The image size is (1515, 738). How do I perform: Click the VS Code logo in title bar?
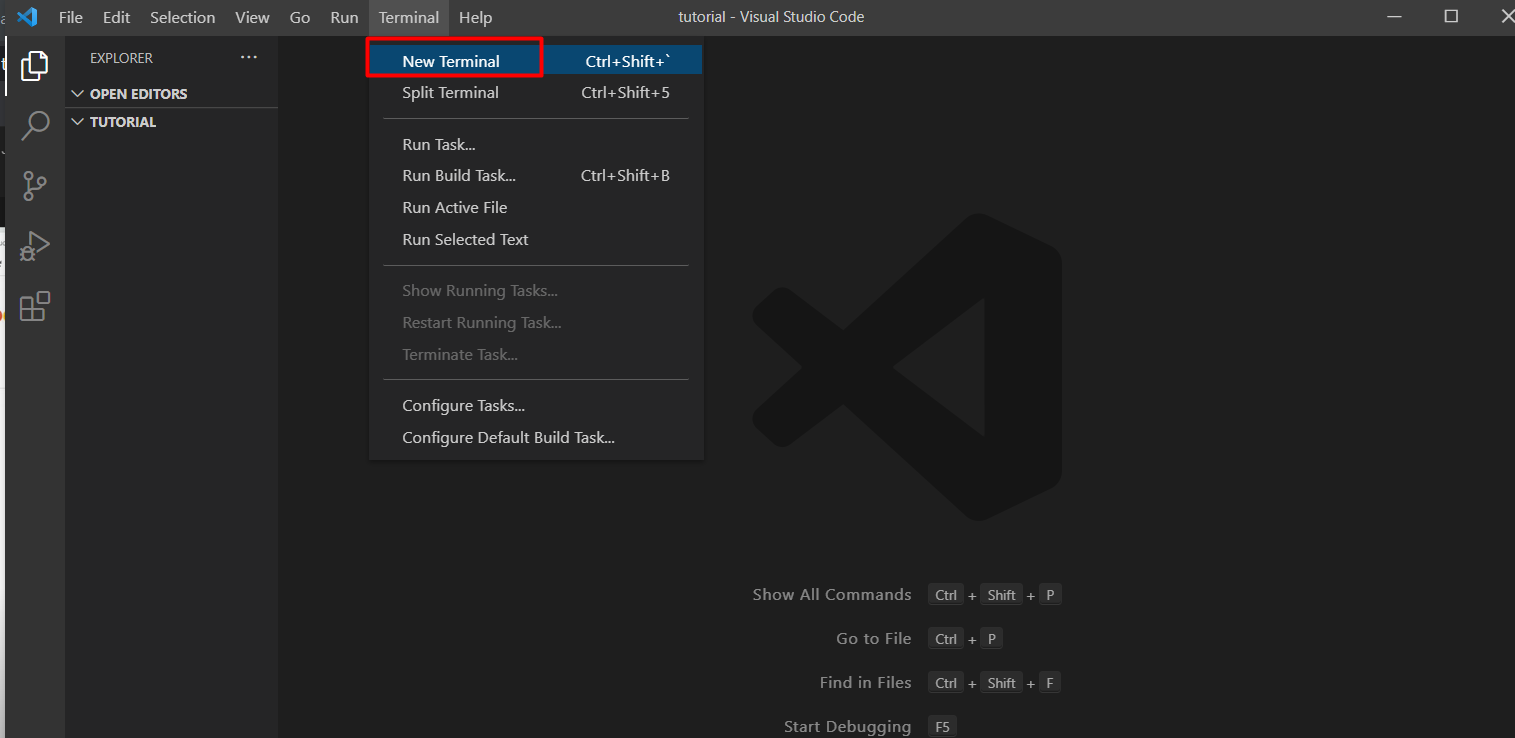[27, 17]
